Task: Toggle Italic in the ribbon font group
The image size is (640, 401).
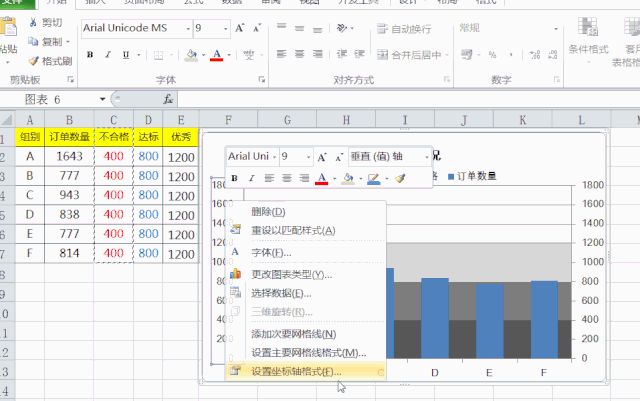Action: pos(108,54)
